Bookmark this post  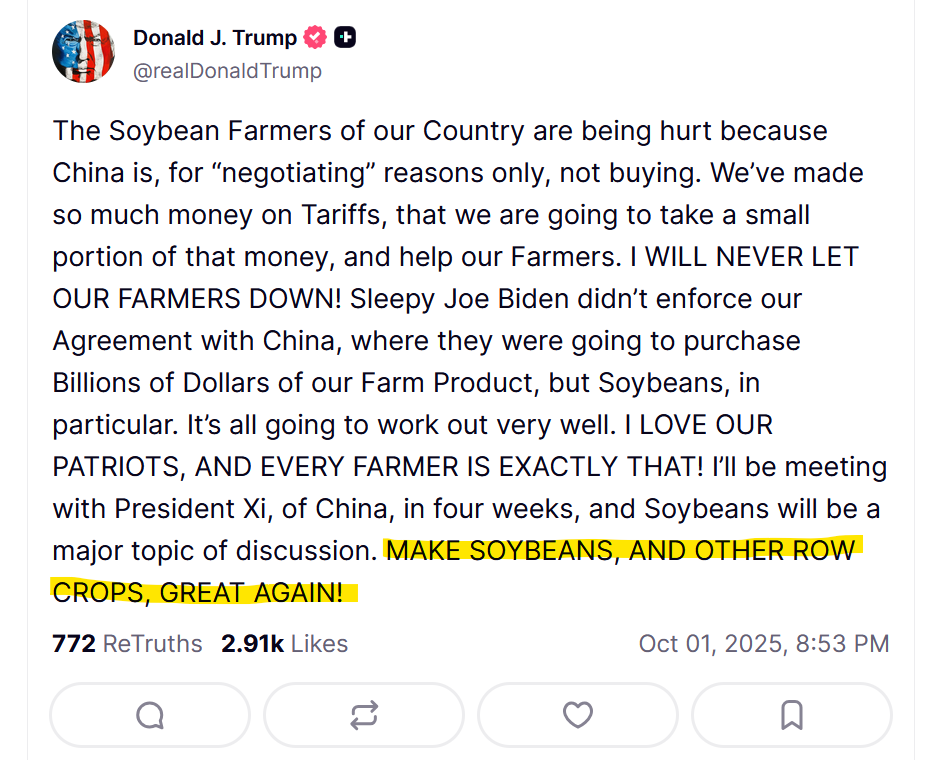[x=791, y=715]
